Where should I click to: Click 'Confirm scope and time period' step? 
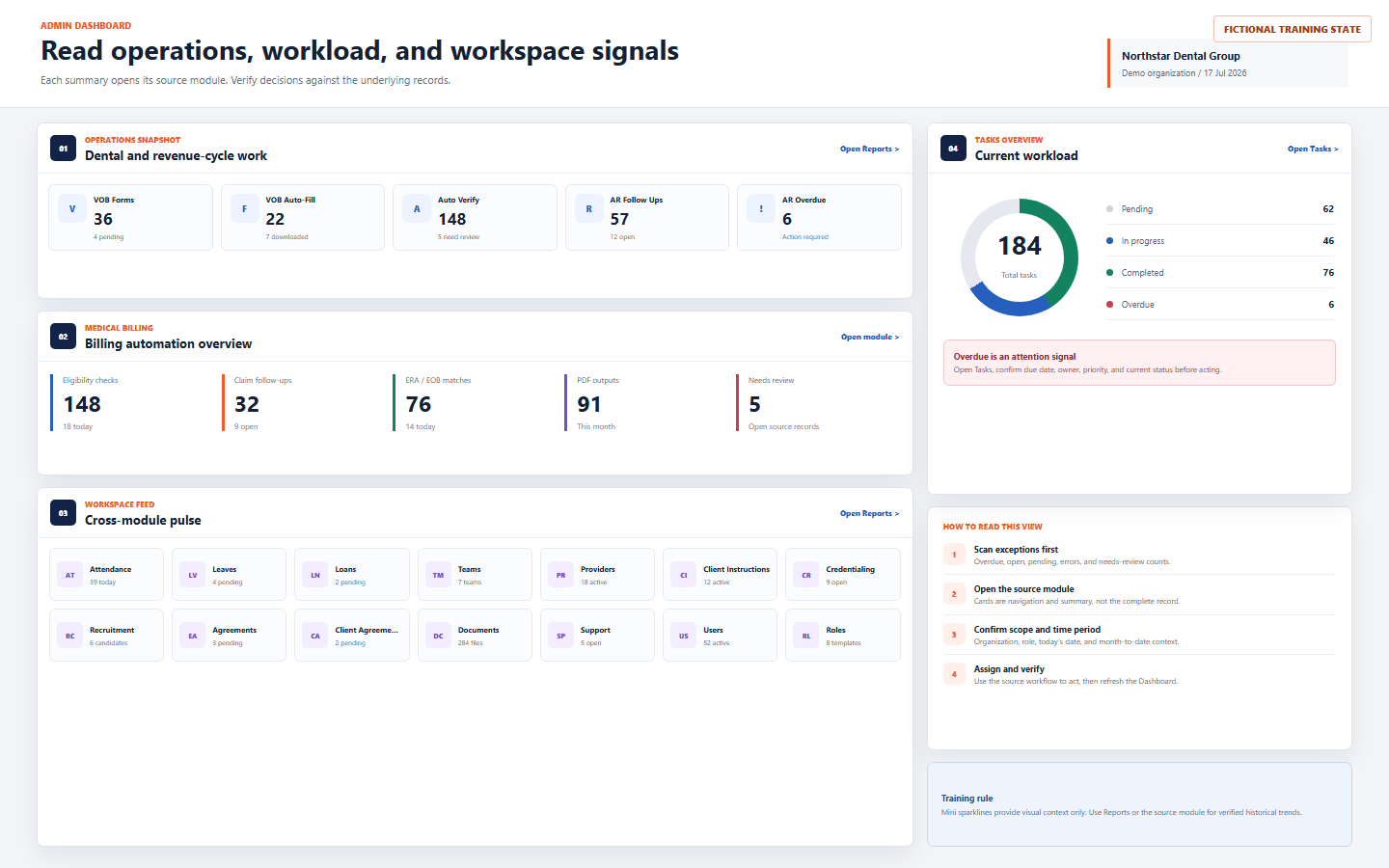pos(1139,635)
